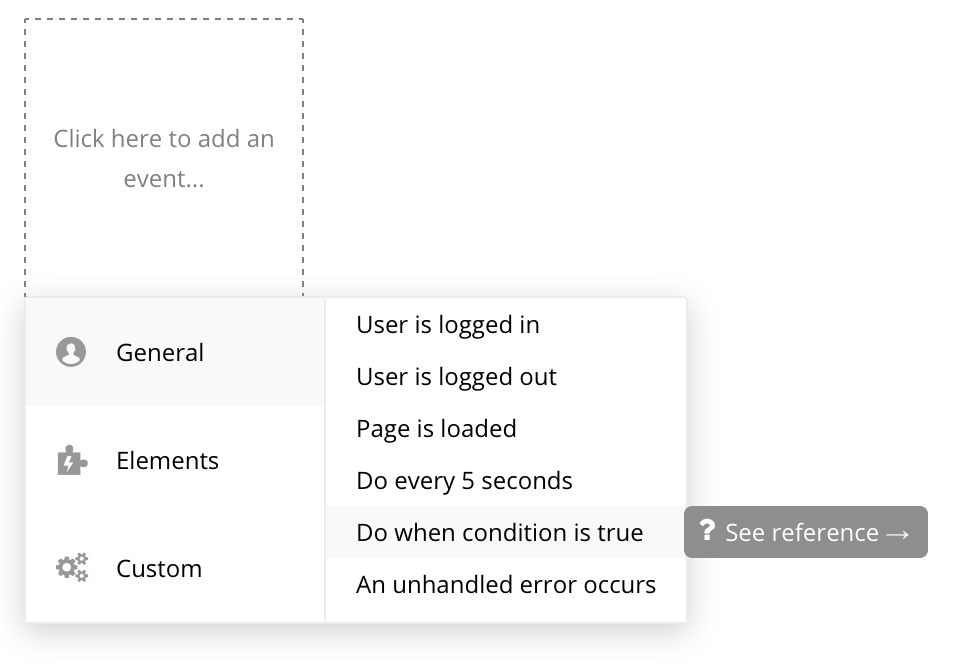Click the Elements puzzle piece icon
Viewport: 970px width, 668px height.
pyautogui.click(x=71, y=461)
